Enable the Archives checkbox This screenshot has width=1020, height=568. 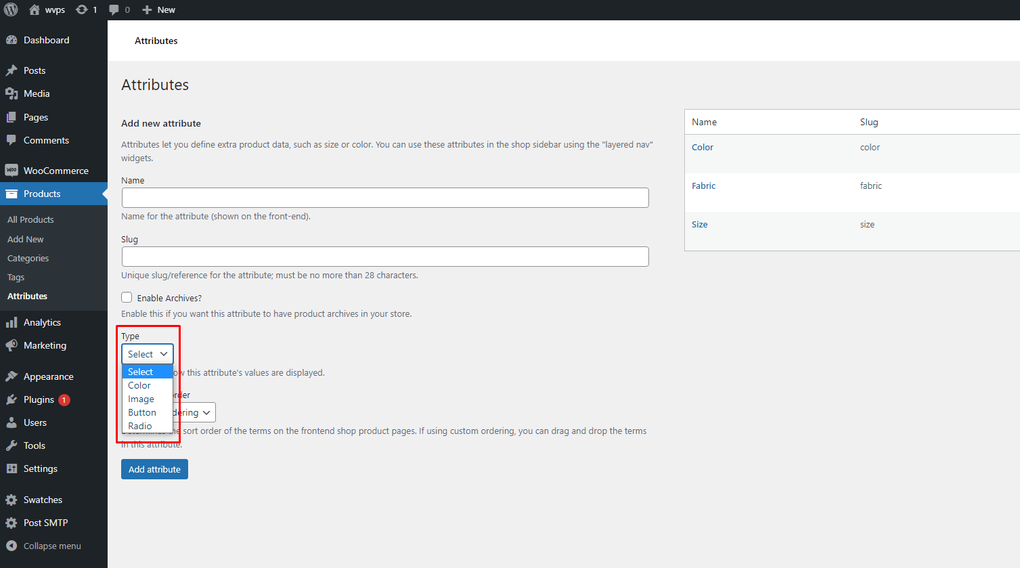[x=127, y=298]
